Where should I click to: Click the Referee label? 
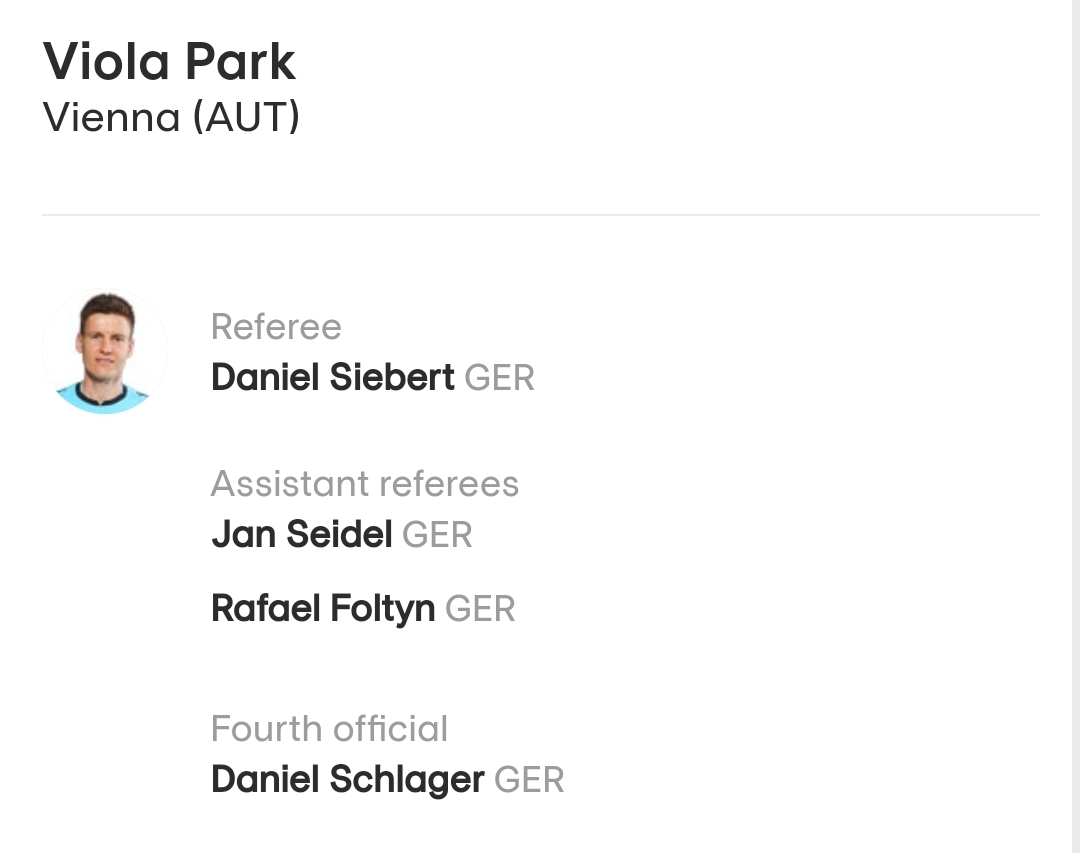pos(276,327)
